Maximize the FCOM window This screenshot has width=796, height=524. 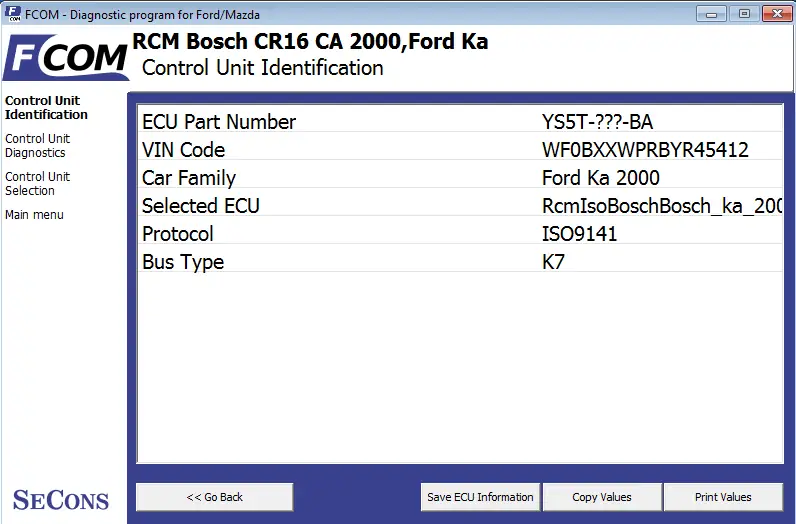tap(744, 14)
